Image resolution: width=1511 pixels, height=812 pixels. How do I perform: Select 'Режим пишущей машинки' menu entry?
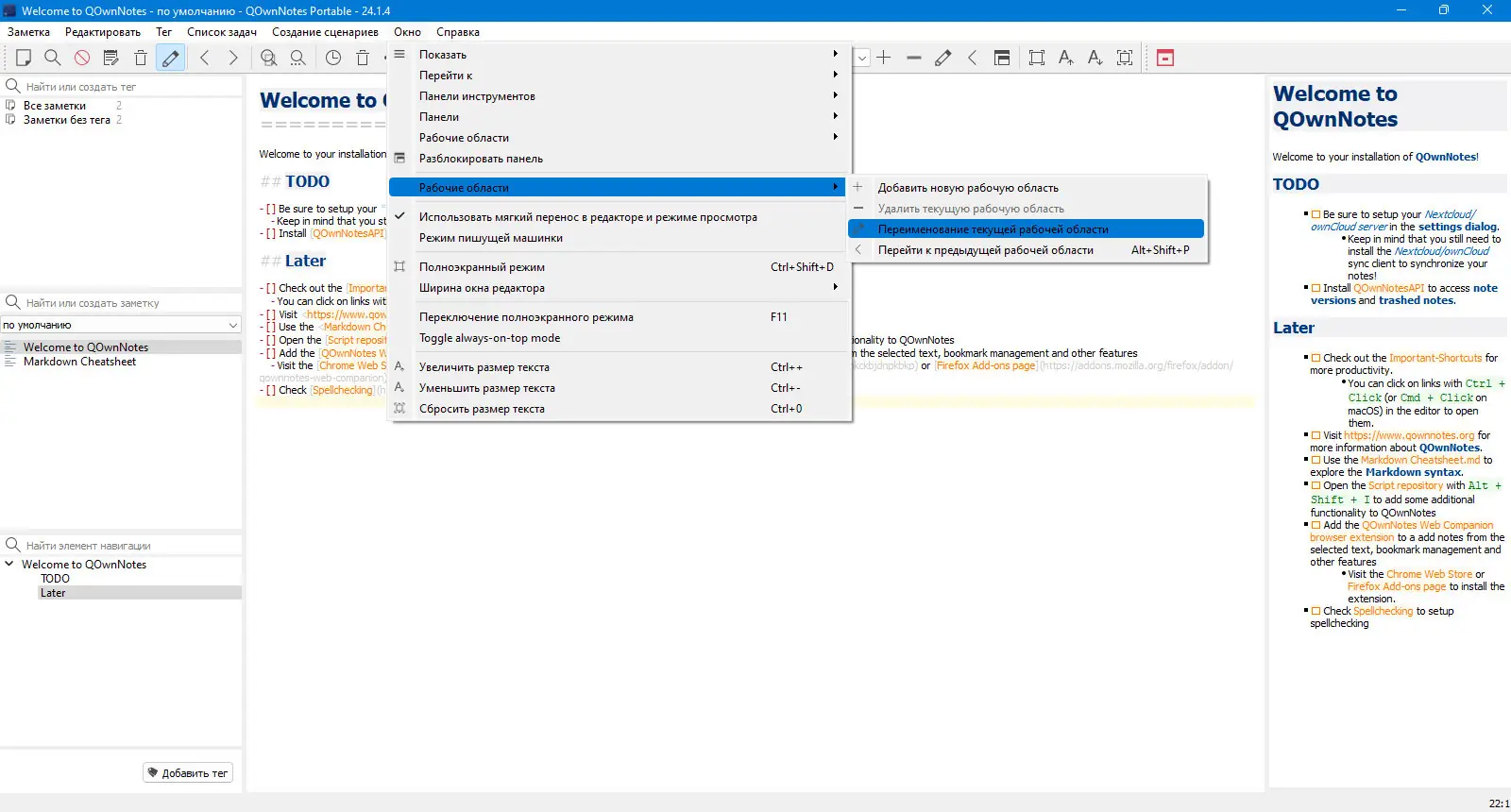[620, 238]
